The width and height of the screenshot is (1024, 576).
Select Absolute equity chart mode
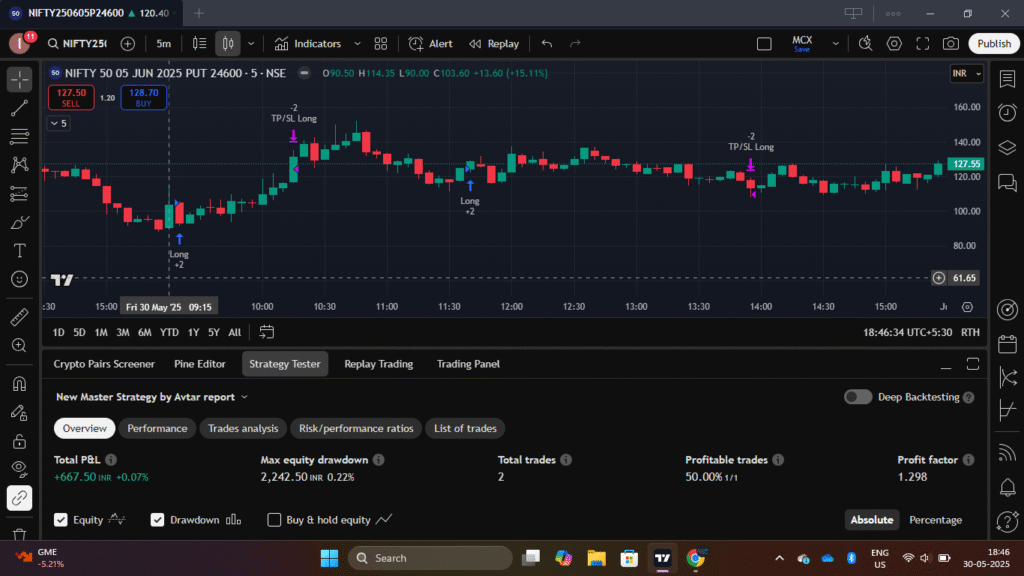coord(872,520)
